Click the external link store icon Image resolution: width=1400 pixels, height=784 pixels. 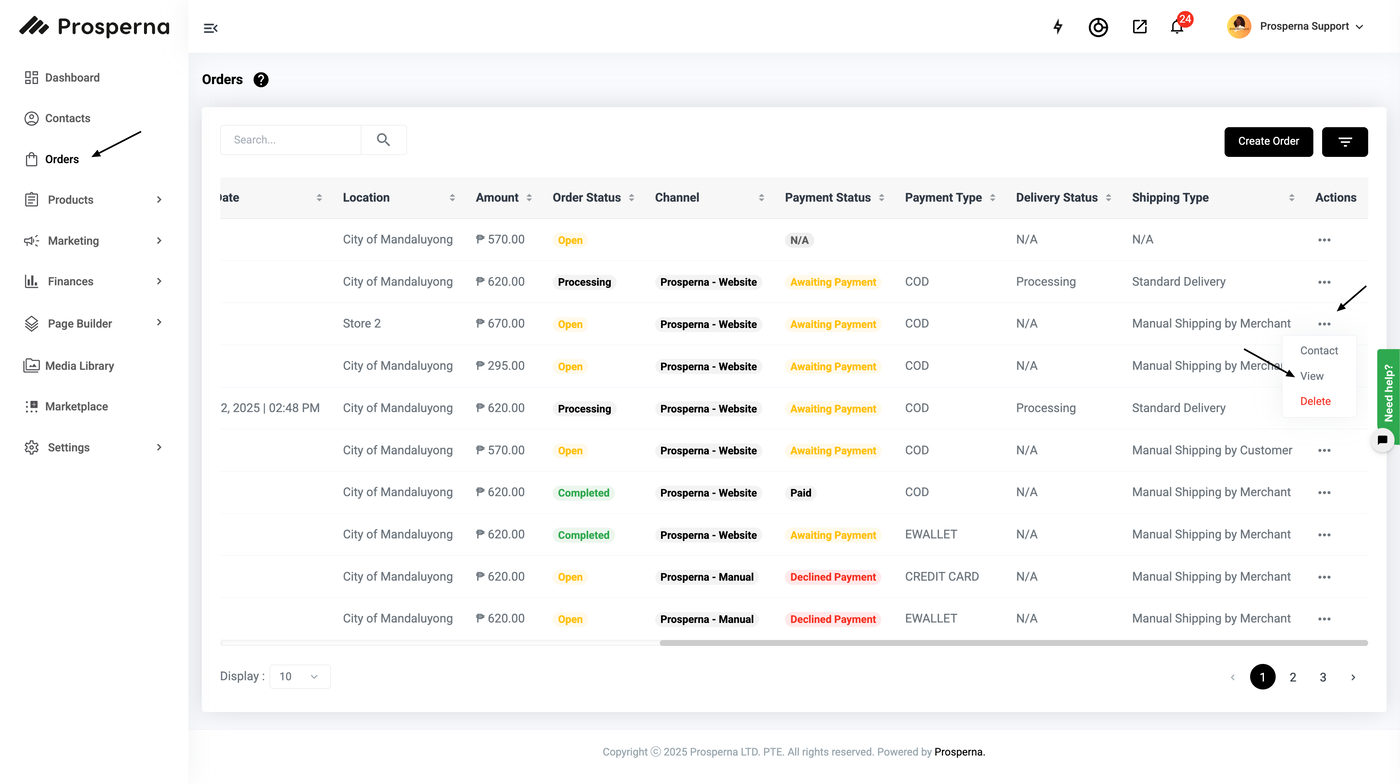(x=1139, y=27)
